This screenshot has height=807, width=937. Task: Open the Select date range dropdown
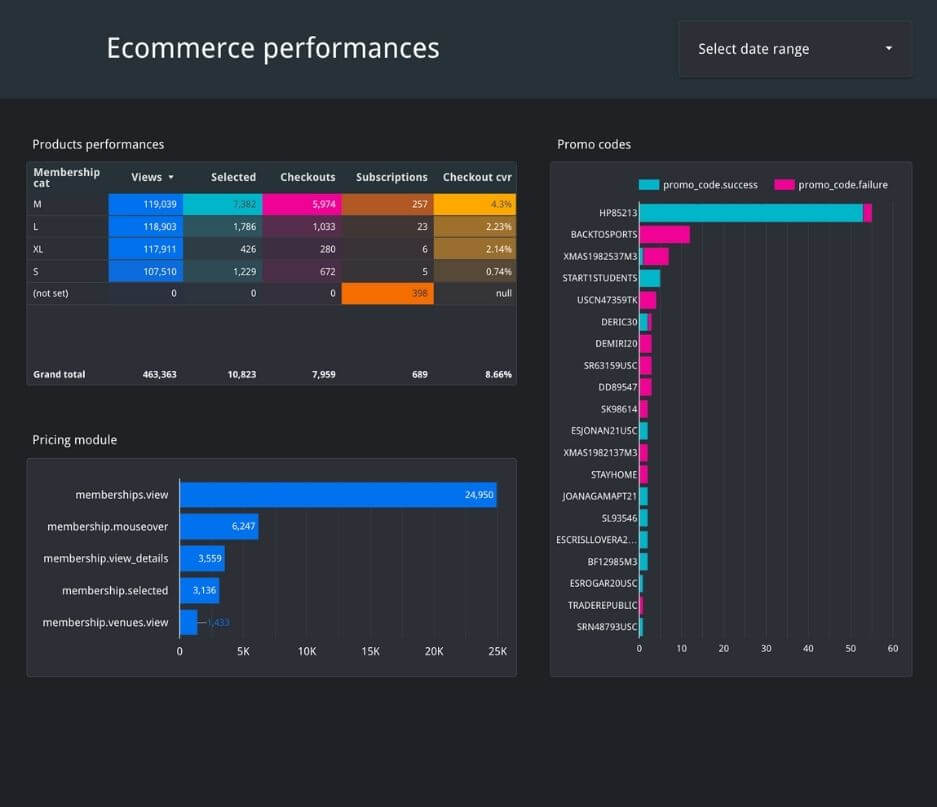pyautogui.click(x=795, y=49)
